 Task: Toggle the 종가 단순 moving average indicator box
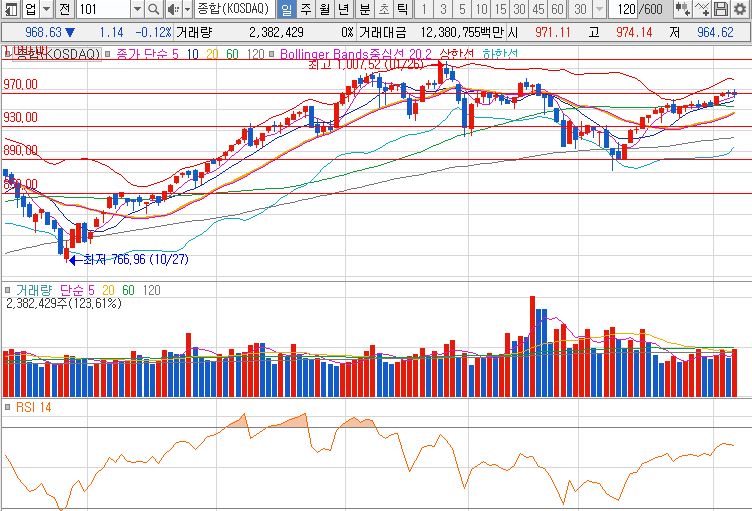(107, 54)
